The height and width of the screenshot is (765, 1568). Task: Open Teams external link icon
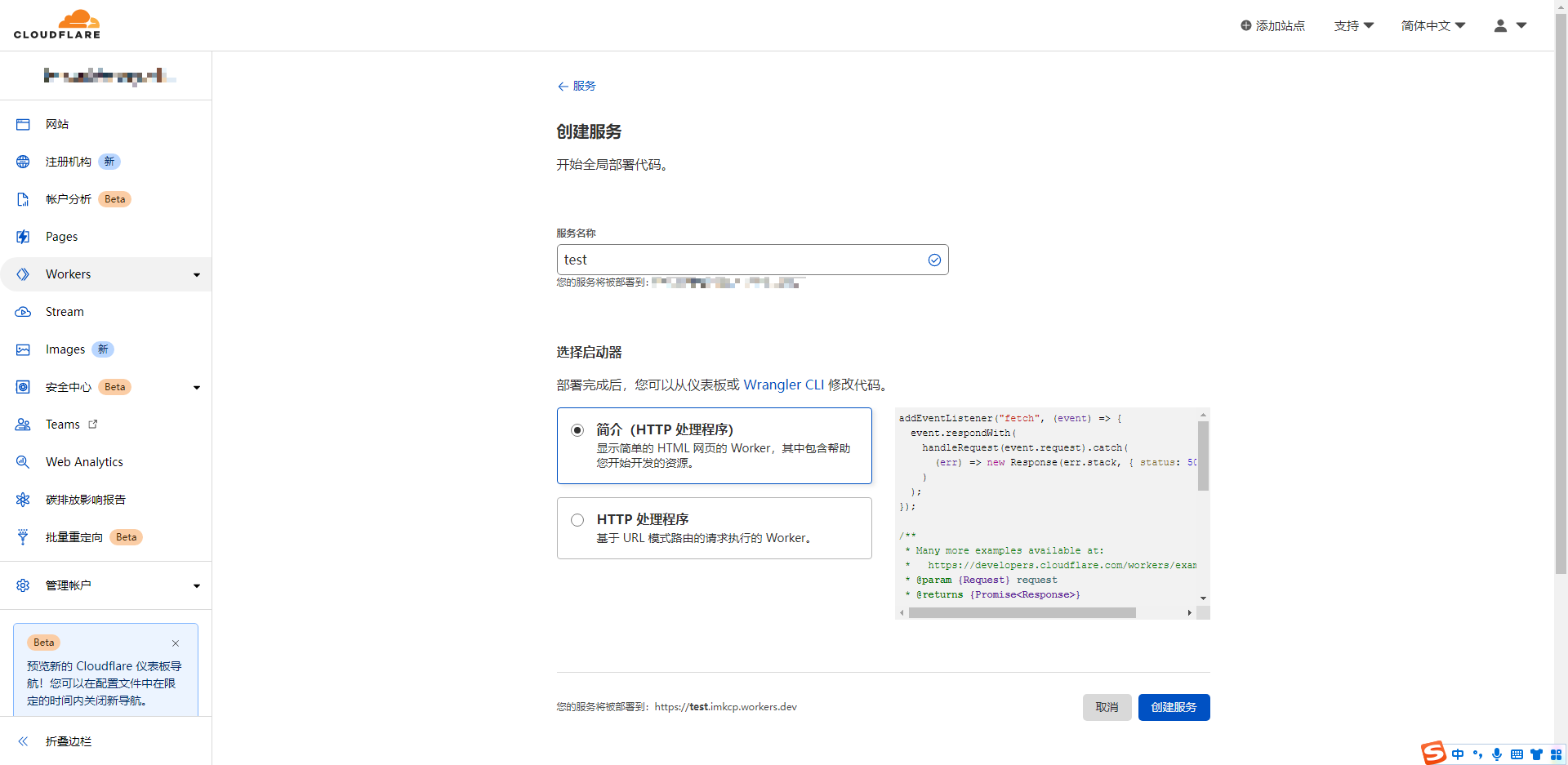(x=93, y=424)
